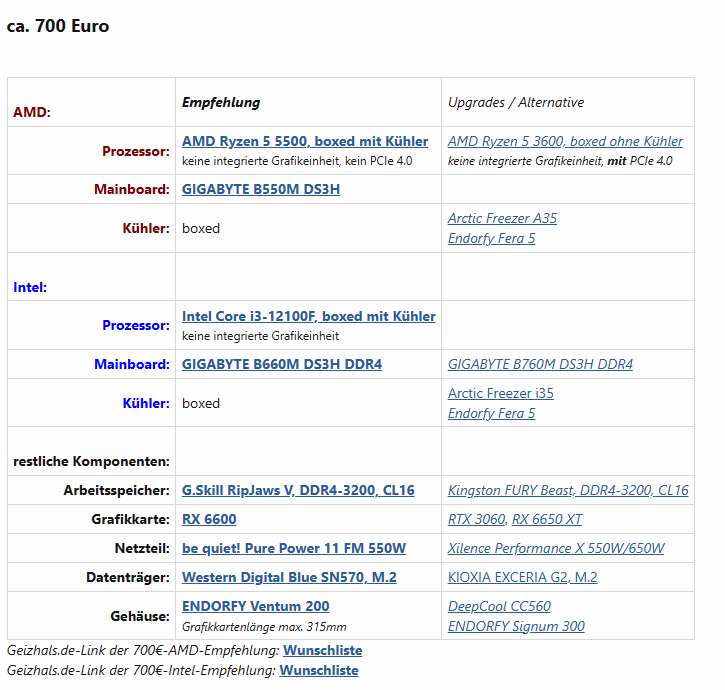Open AMD Ryzen 5 3600 alternative link
The height and width of the screenshot is (690, 725).
click(x=565, y=142)
